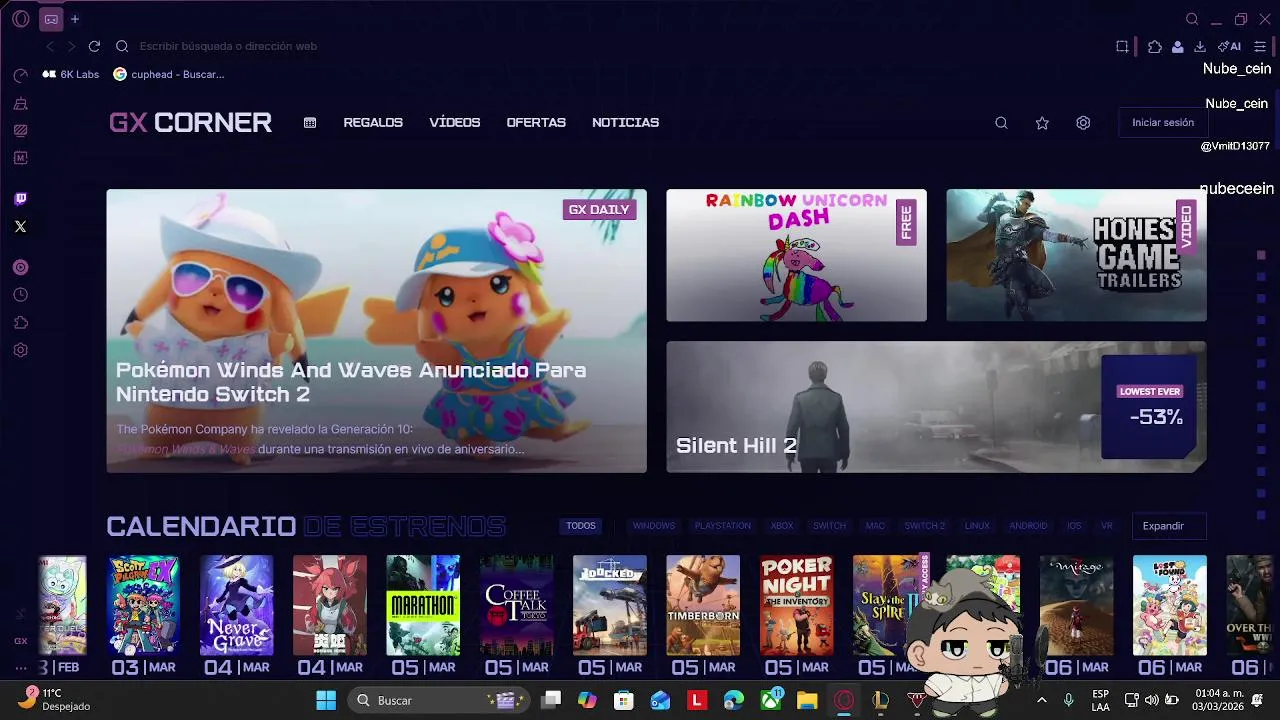Filter calendar by SWITCH
Screen dimensions: 1280x720
point(829,526)
